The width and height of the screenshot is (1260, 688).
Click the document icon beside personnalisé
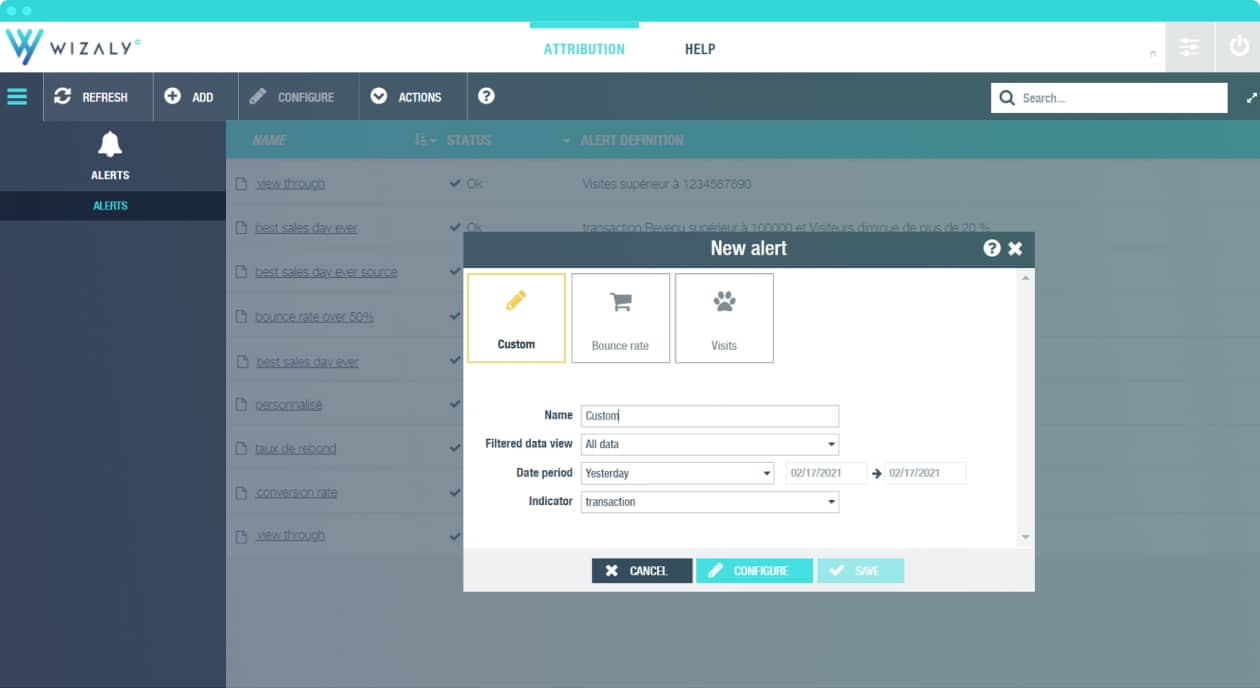point(241,405)
